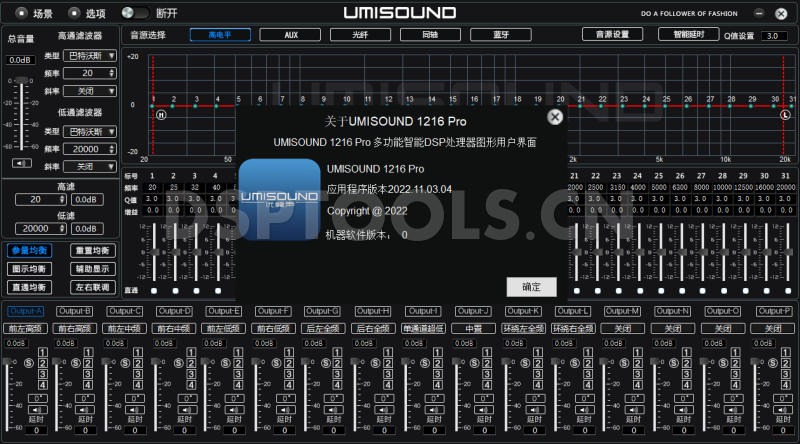Screen dimensions: 800x444
Task: Mute Output-P with its speaker icon
Action: tap(783, 410)
